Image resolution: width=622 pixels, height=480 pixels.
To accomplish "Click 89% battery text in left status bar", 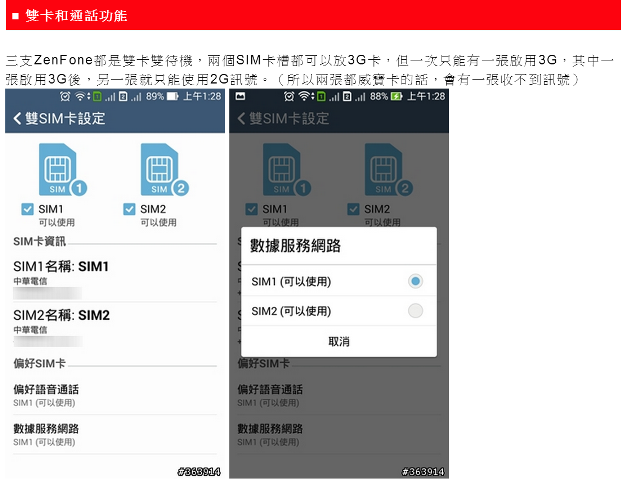I will (155, 96).
